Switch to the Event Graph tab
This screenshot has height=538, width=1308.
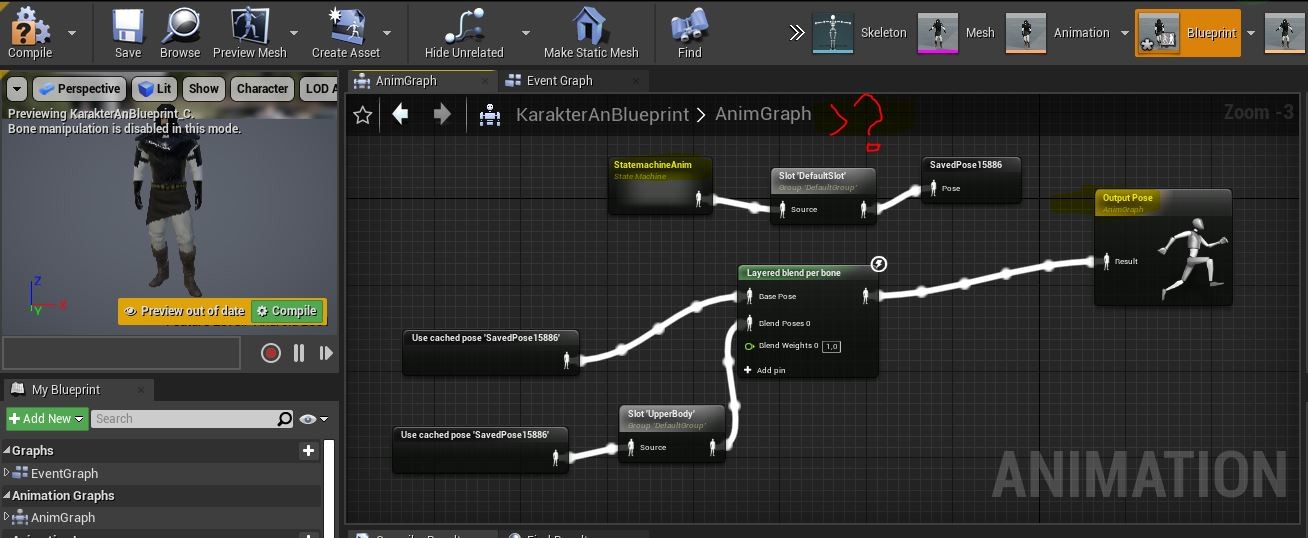(x=559, y=81)
